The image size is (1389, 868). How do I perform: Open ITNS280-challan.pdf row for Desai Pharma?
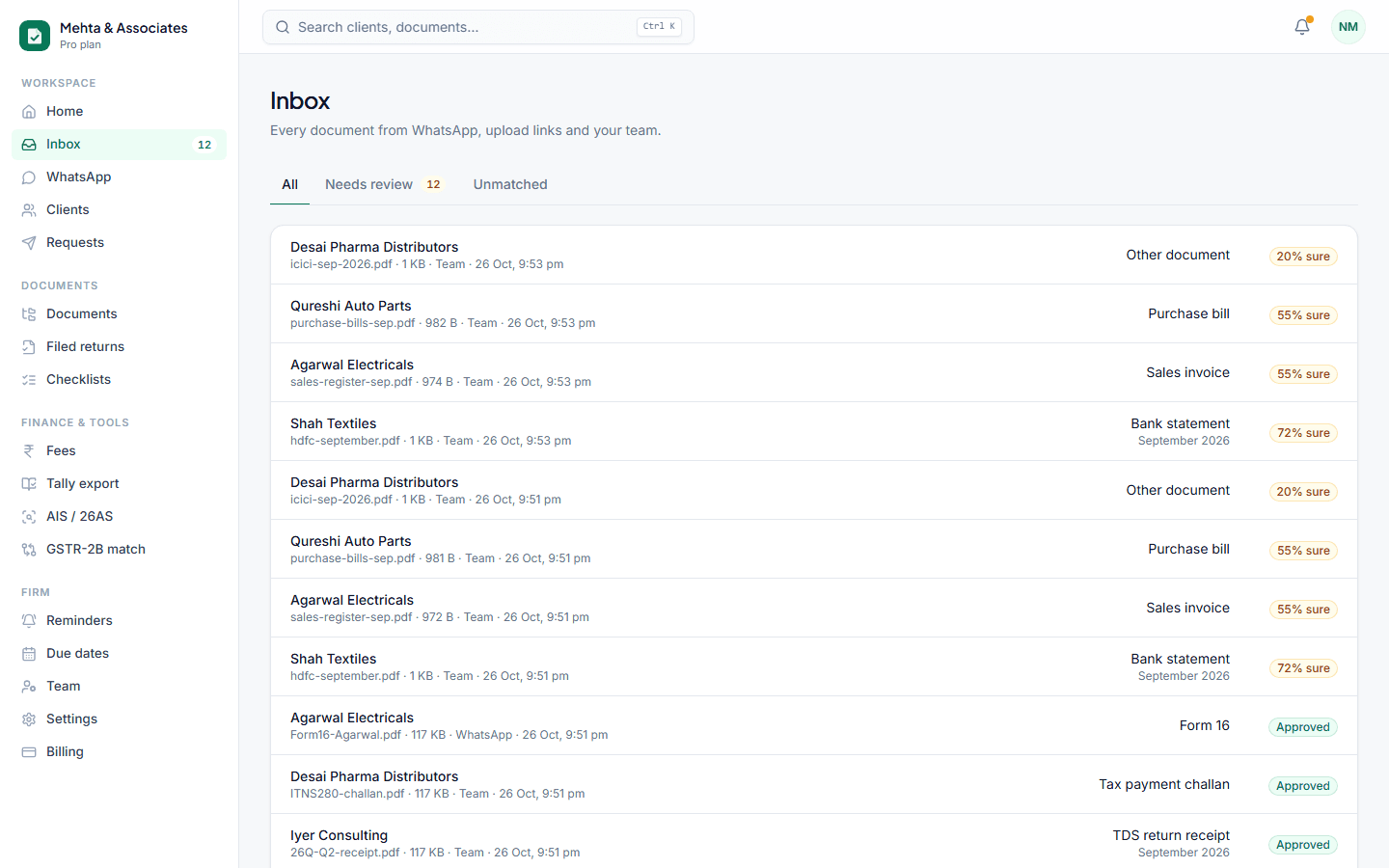(814, 784)
